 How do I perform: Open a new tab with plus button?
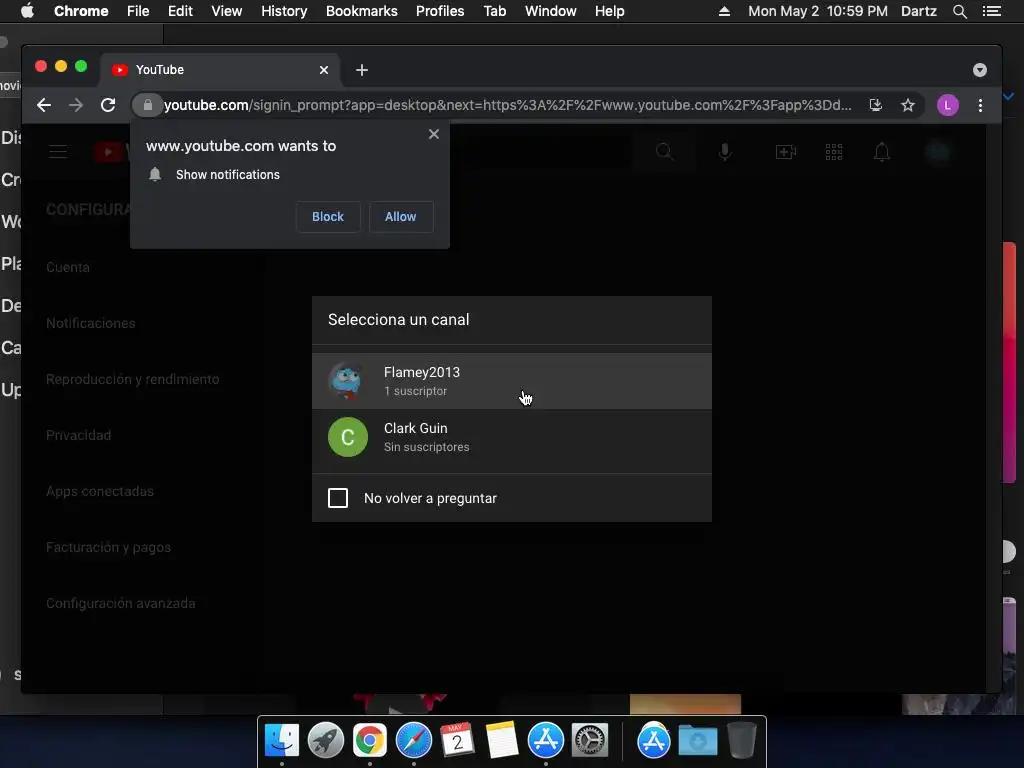(362, 70)
